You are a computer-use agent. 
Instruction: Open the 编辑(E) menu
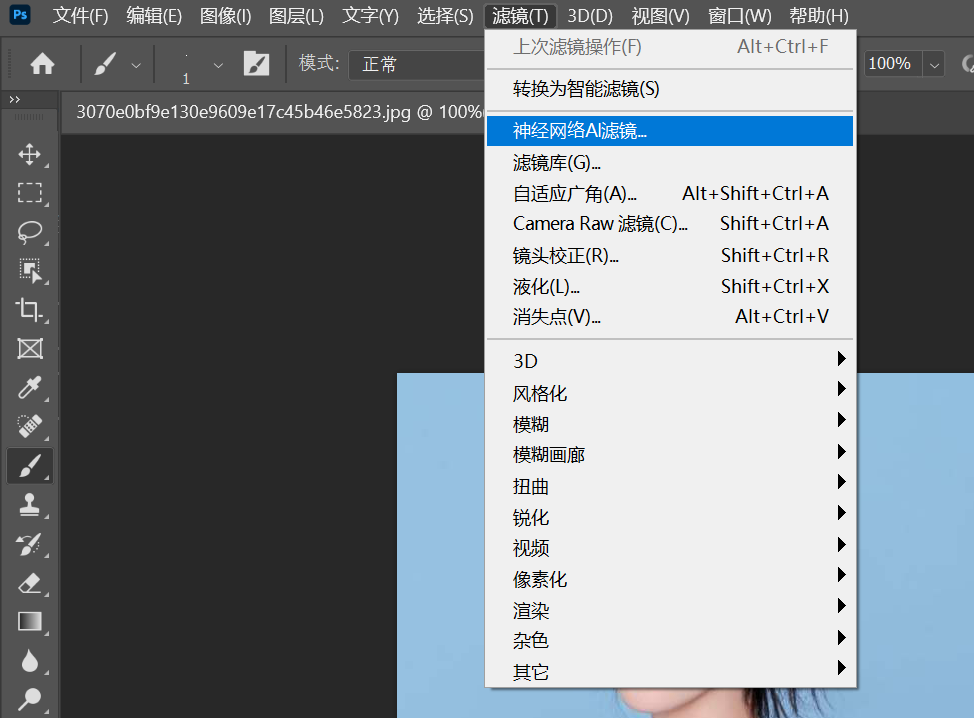coord(154,16)
